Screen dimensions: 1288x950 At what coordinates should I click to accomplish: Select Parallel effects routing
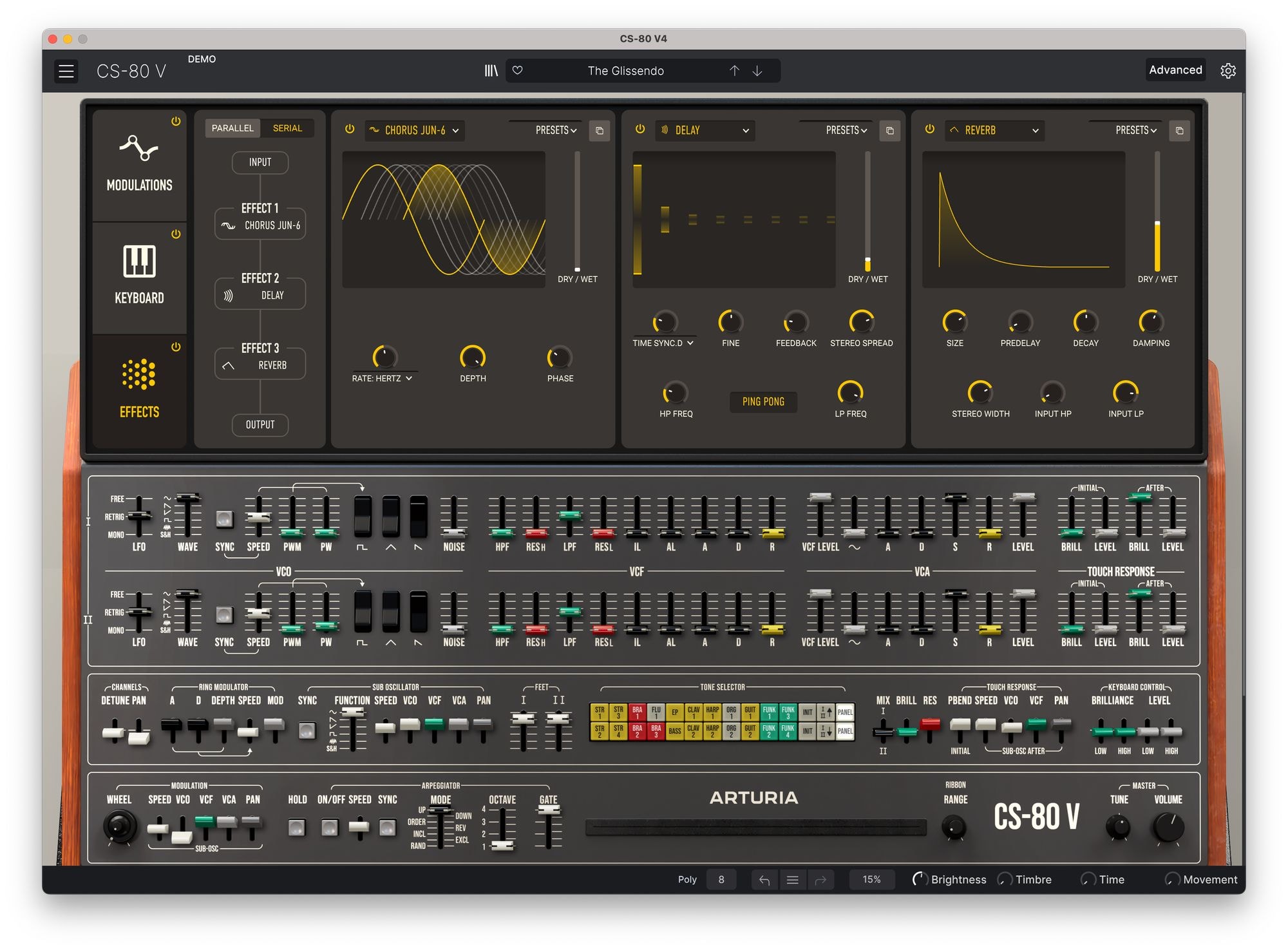click(232, 128)
